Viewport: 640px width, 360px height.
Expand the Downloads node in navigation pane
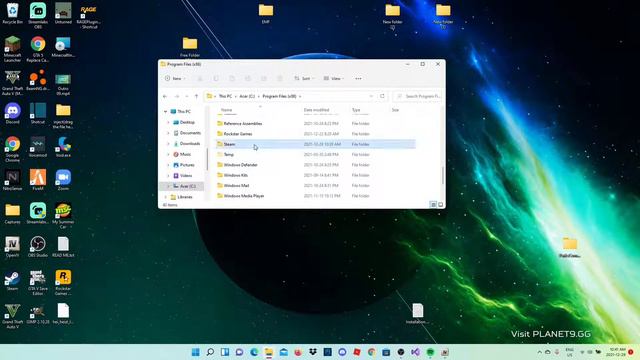[168, 144]
